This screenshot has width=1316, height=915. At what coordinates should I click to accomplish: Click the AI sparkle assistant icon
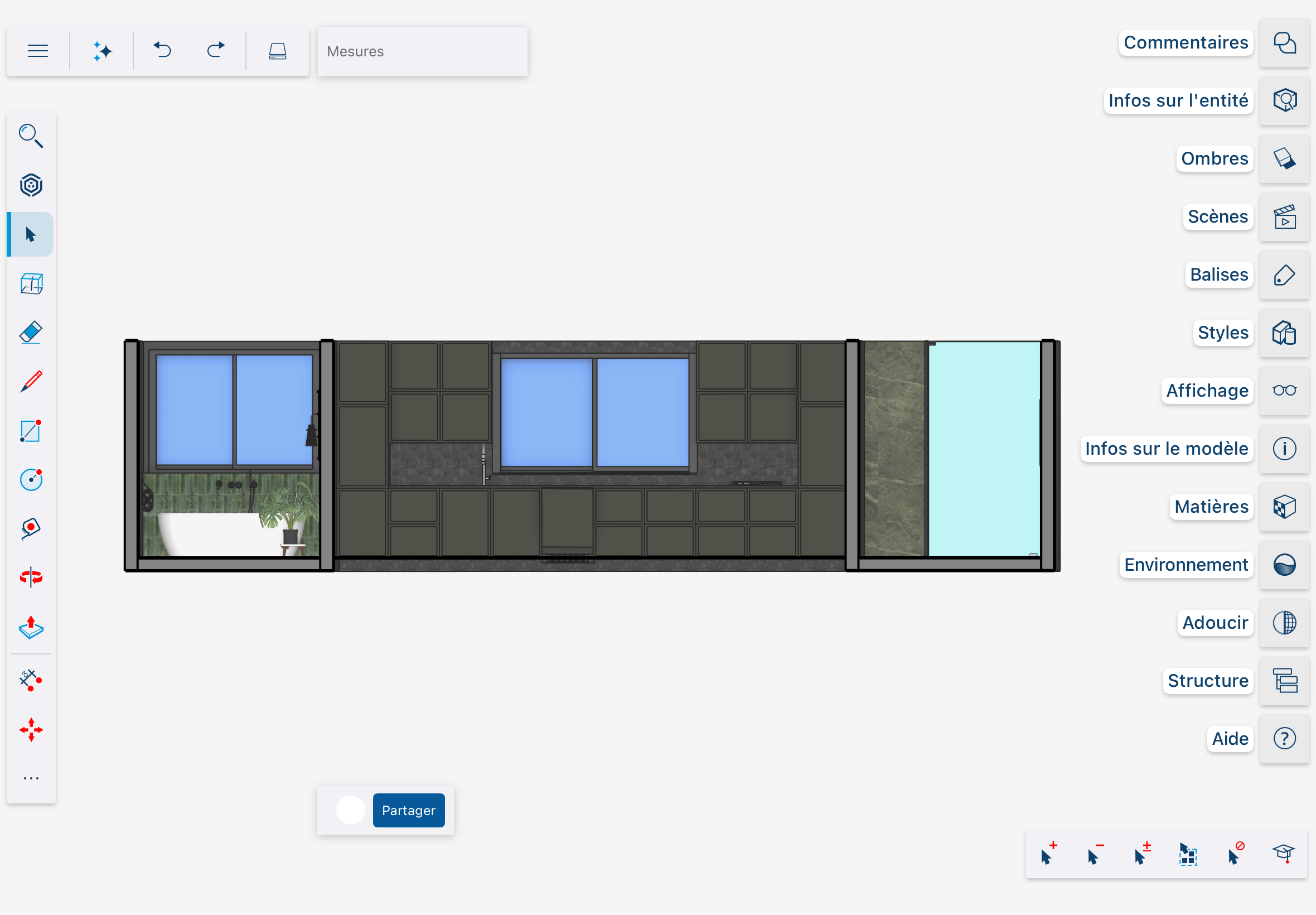point(103,51)
